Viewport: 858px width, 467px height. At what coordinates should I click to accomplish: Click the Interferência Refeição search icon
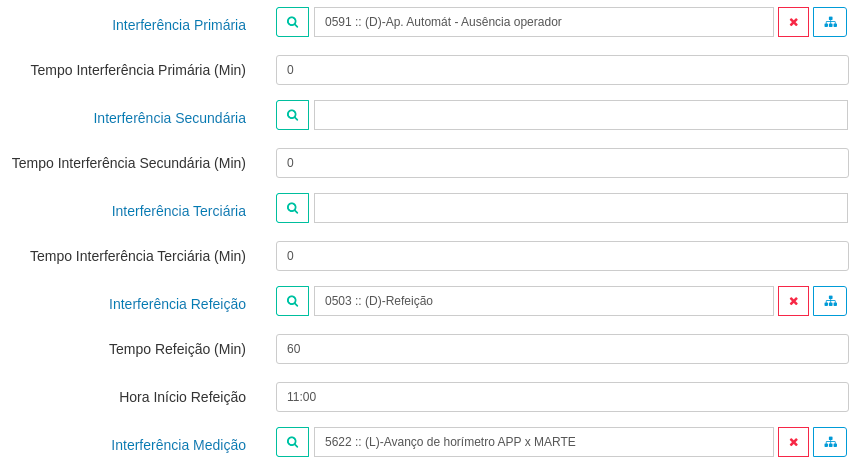coord(292,301)
